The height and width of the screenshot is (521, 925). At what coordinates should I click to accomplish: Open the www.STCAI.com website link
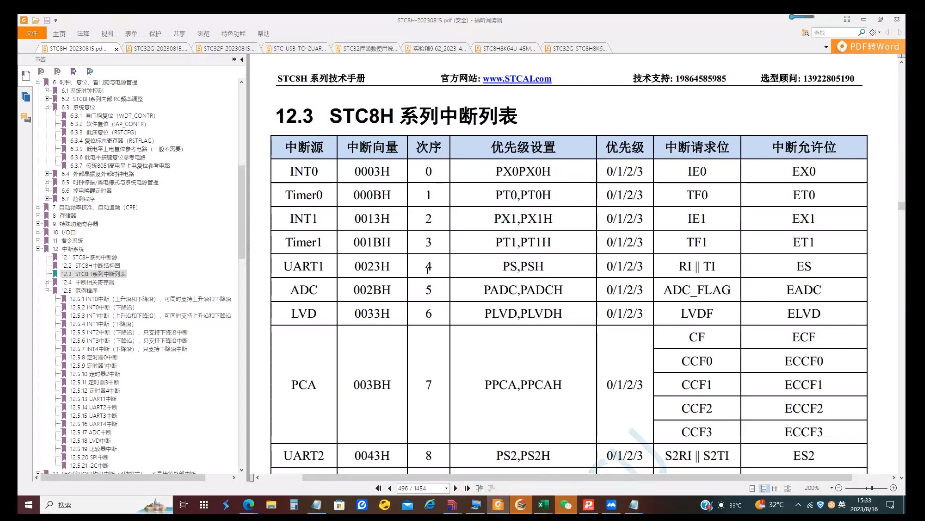pos(517,78)
